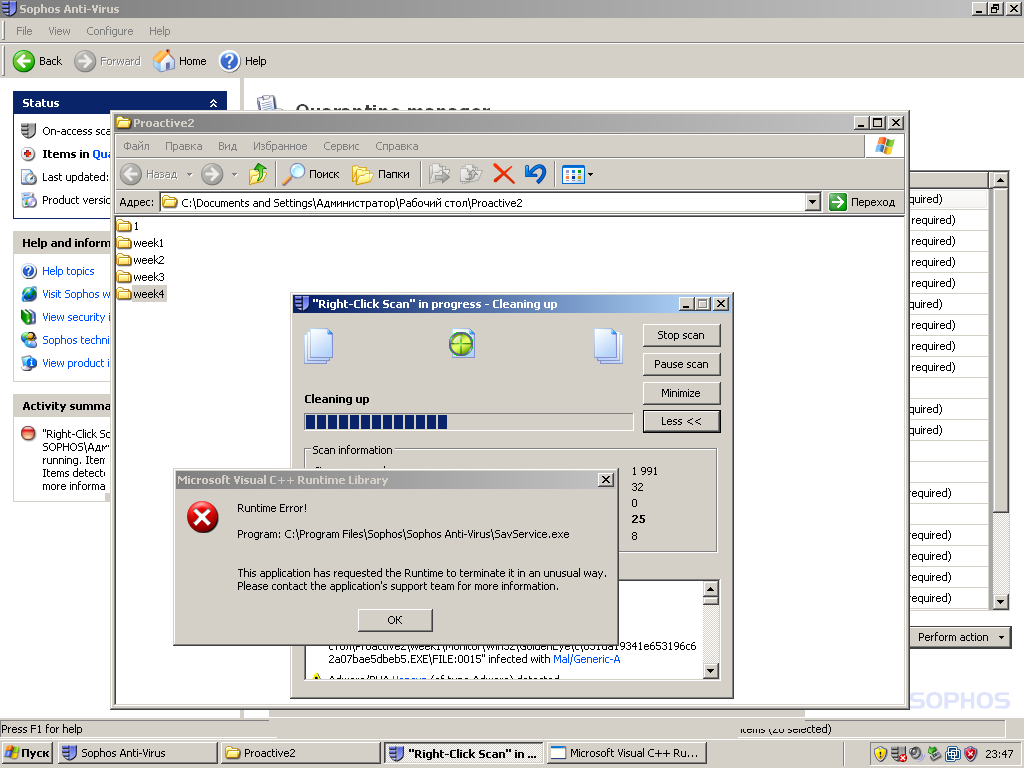This screenshot has height=768, width=1024.
Task: Click the Copy To folder icon in the Explorer toolbar
Action: coord(471,174)
